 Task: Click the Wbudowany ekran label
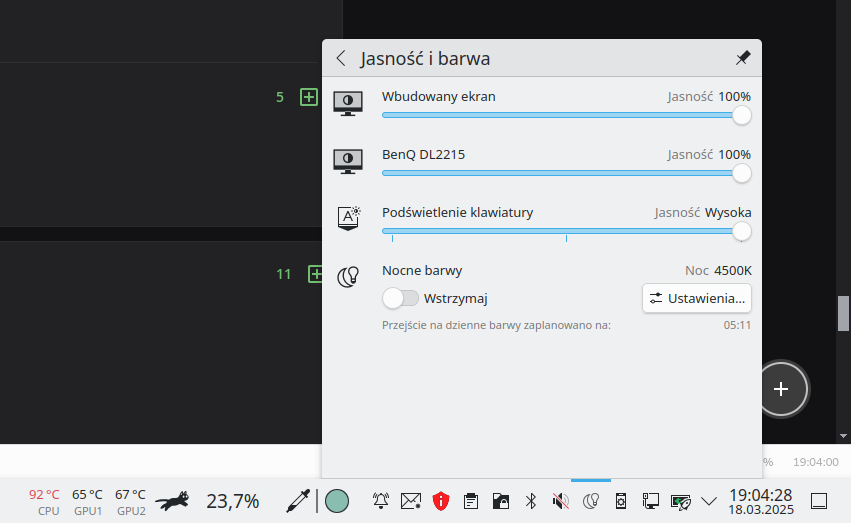439,97
